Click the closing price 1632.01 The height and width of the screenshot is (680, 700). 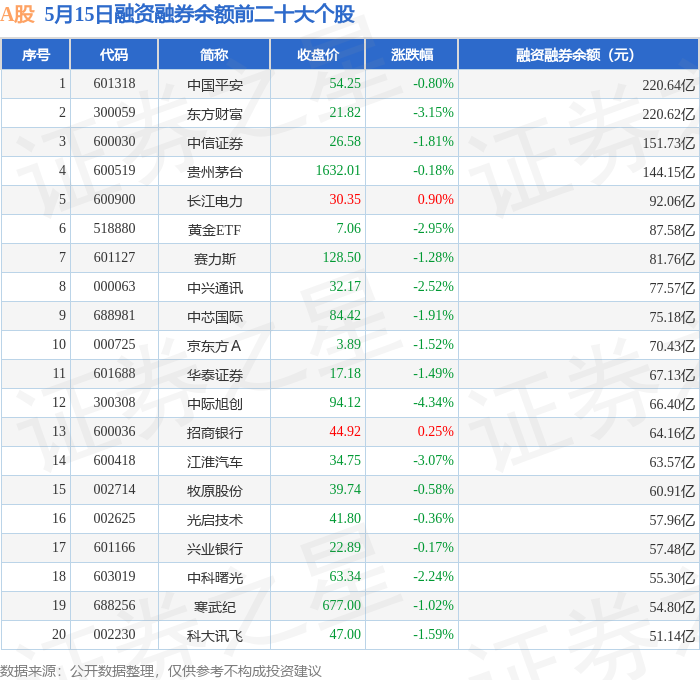[x=338, y=171]
